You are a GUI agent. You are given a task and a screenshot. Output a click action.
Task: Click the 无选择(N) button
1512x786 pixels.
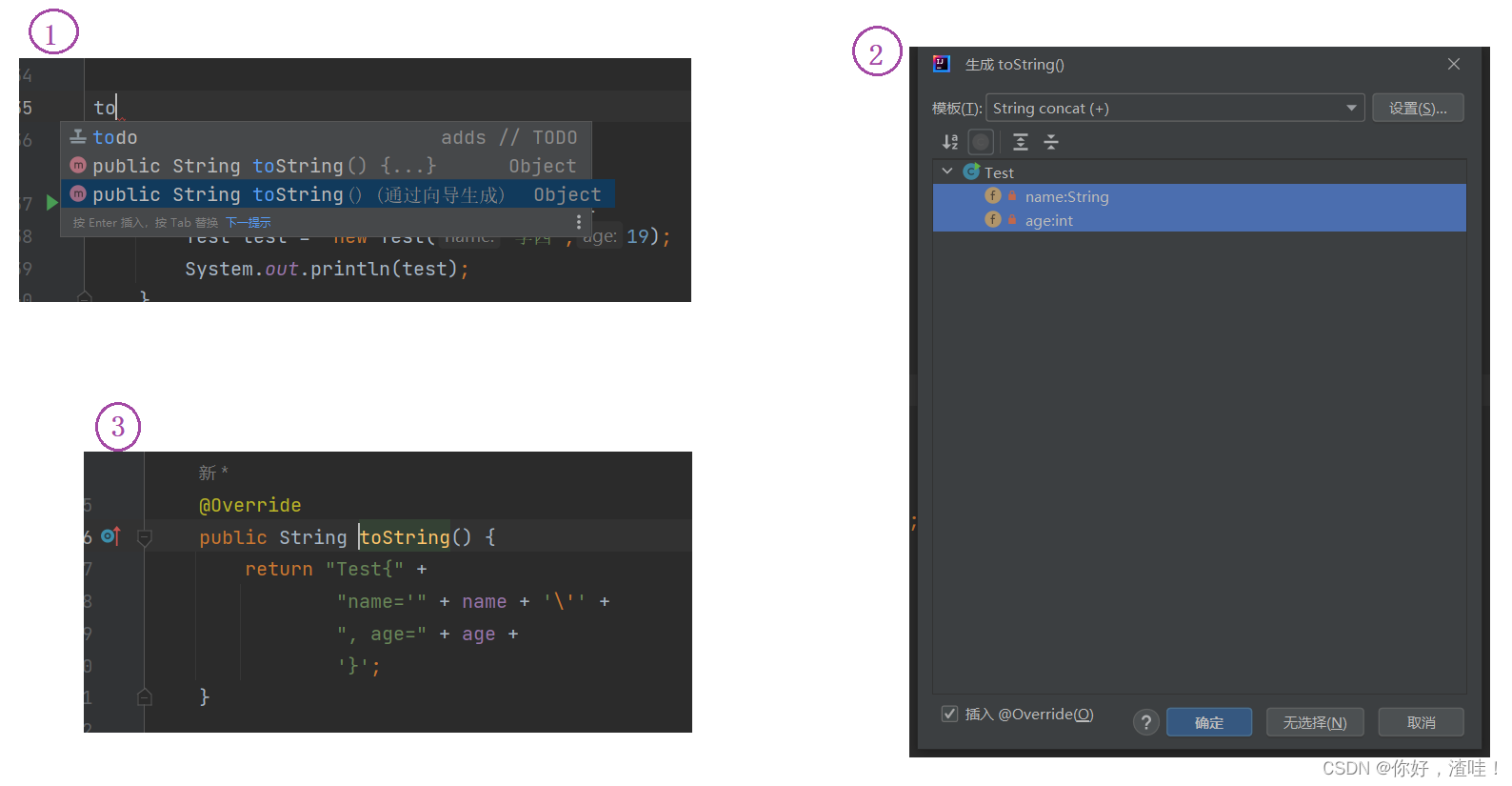(x=1315, y=722)
